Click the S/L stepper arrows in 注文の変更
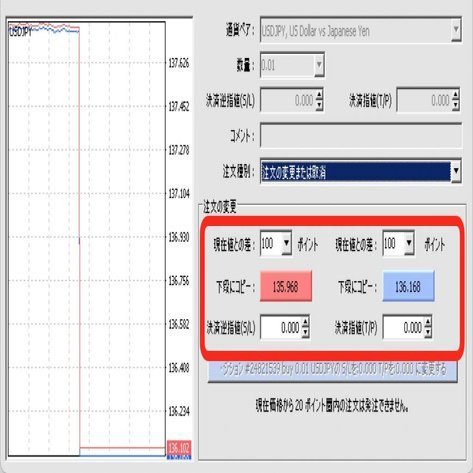This screenshot has height=473, width=473. click(305, 327)
